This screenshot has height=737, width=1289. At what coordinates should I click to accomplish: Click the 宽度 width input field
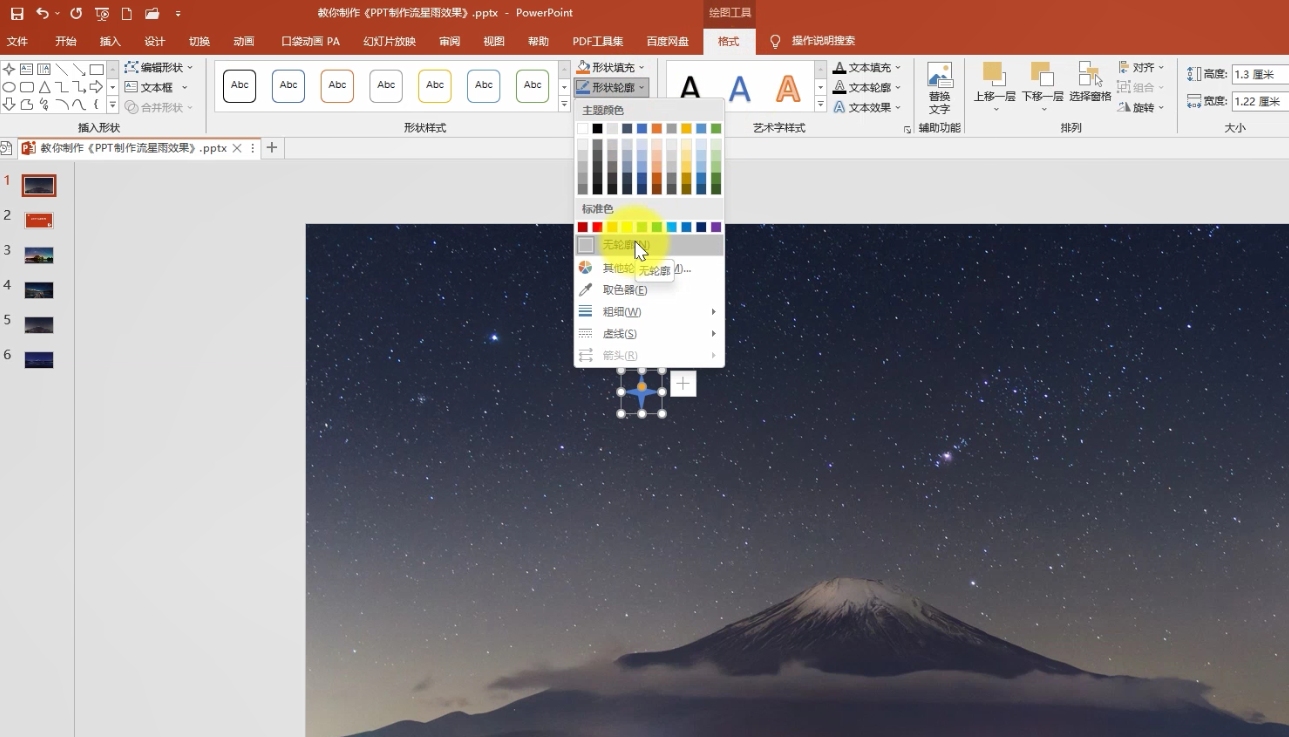coord(1260,101)
